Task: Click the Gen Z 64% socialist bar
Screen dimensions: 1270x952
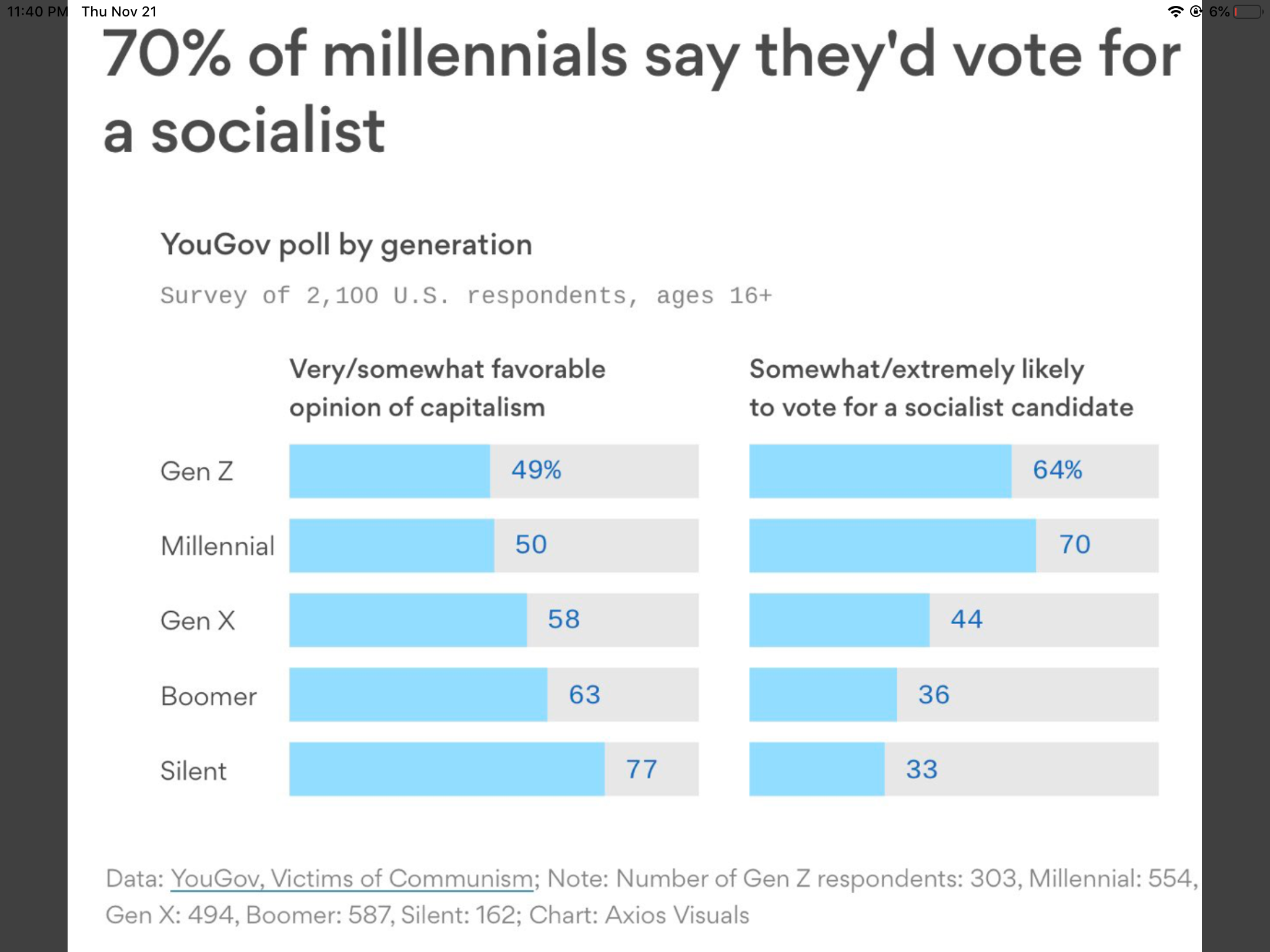Action: tap(880, 471)
